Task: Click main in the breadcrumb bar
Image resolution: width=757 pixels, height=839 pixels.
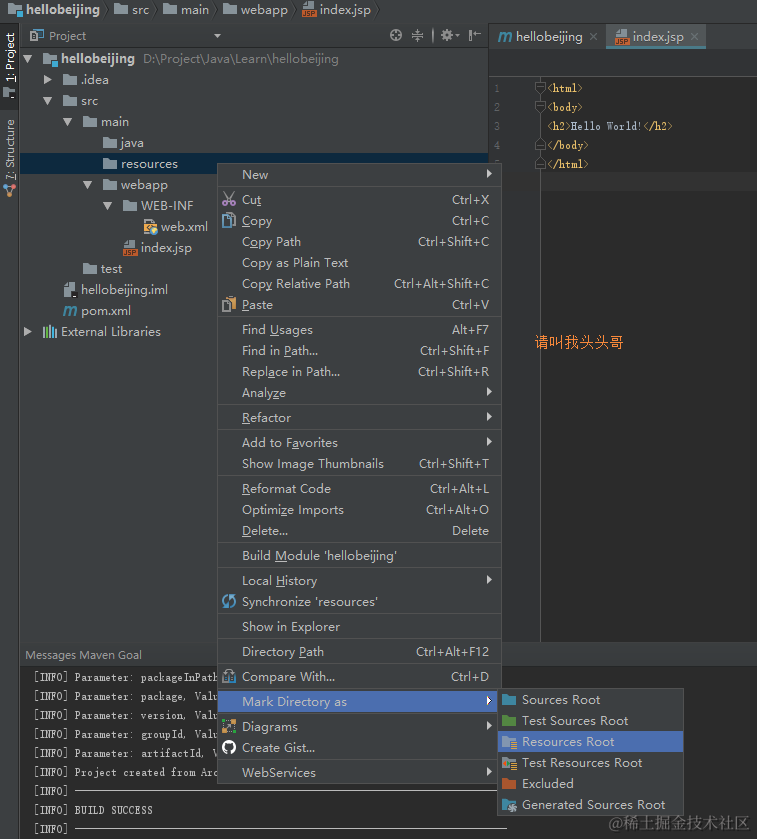Action: [x=186, y=10]
